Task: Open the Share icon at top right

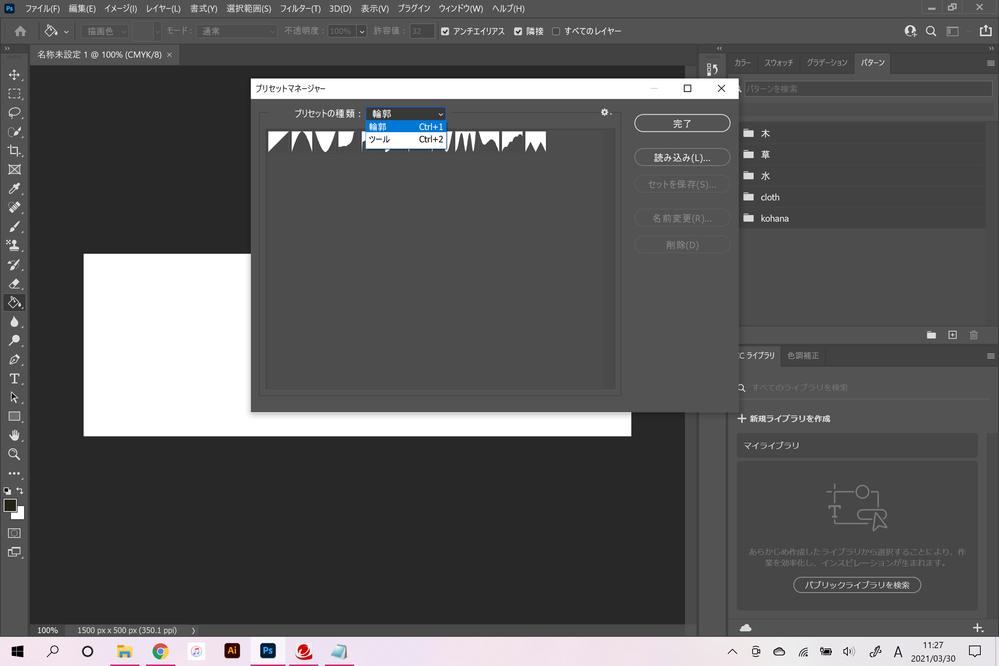Action: (x=986, y=31)
